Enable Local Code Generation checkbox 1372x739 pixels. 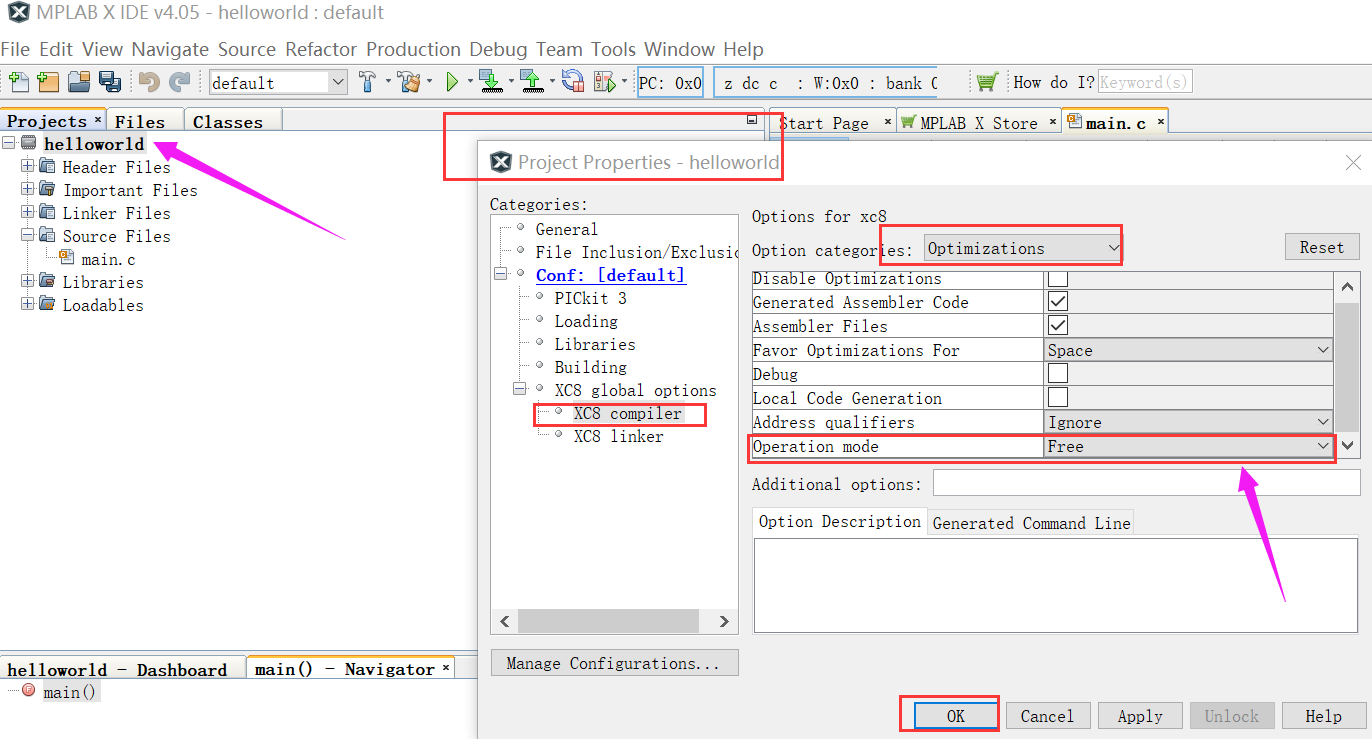[1057, 397]
